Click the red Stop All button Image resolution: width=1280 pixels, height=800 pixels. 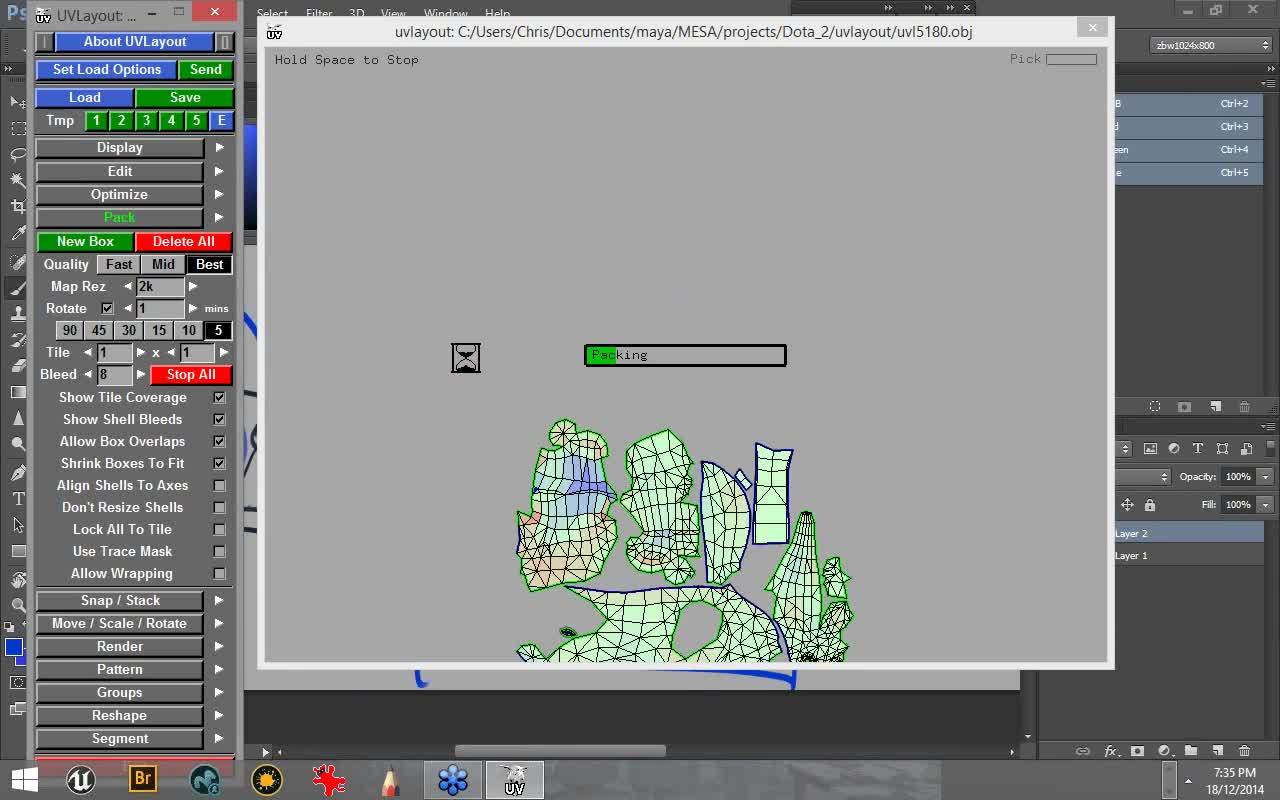point(191,374)
